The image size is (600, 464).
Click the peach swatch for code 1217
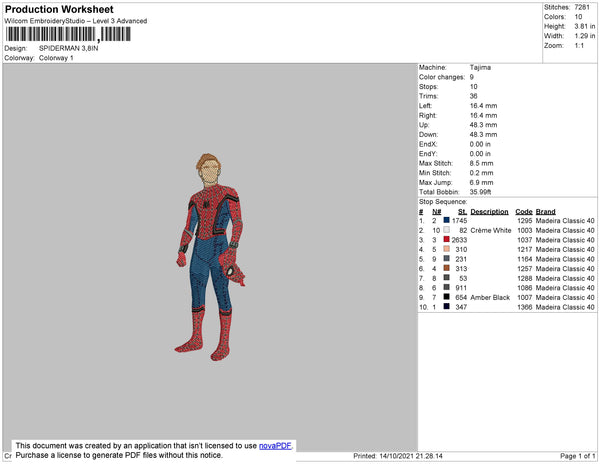click(x=446, y=249)
